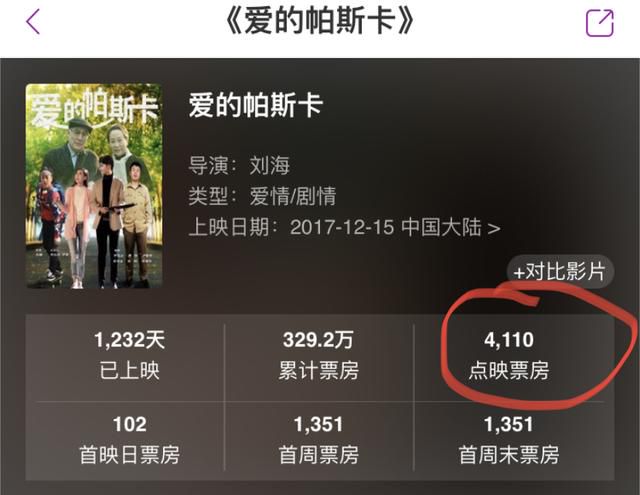Screen dimensions: 640x495
Task: Select the 累计票房 329.2万 stat cell
Action: (x=319, y=356)
